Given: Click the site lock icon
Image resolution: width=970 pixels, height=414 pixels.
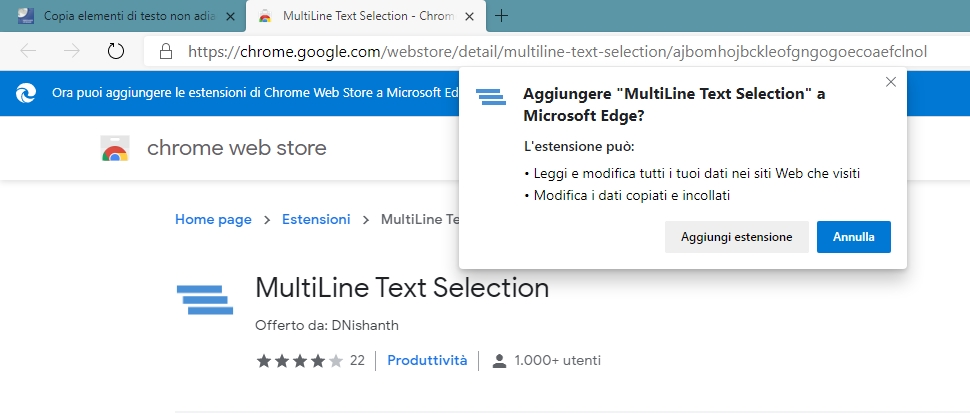Looking at the screenshot, I should [167, 51].
